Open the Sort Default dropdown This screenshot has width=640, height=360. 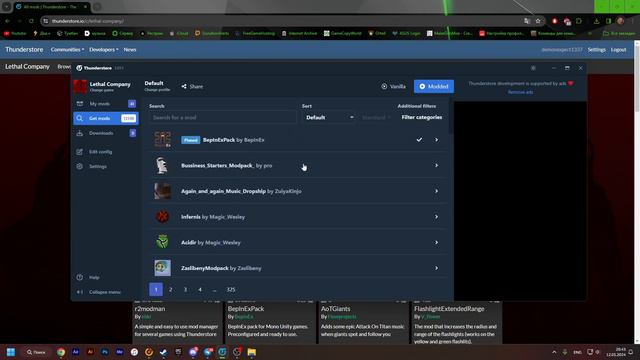click(x=330, y=118)
